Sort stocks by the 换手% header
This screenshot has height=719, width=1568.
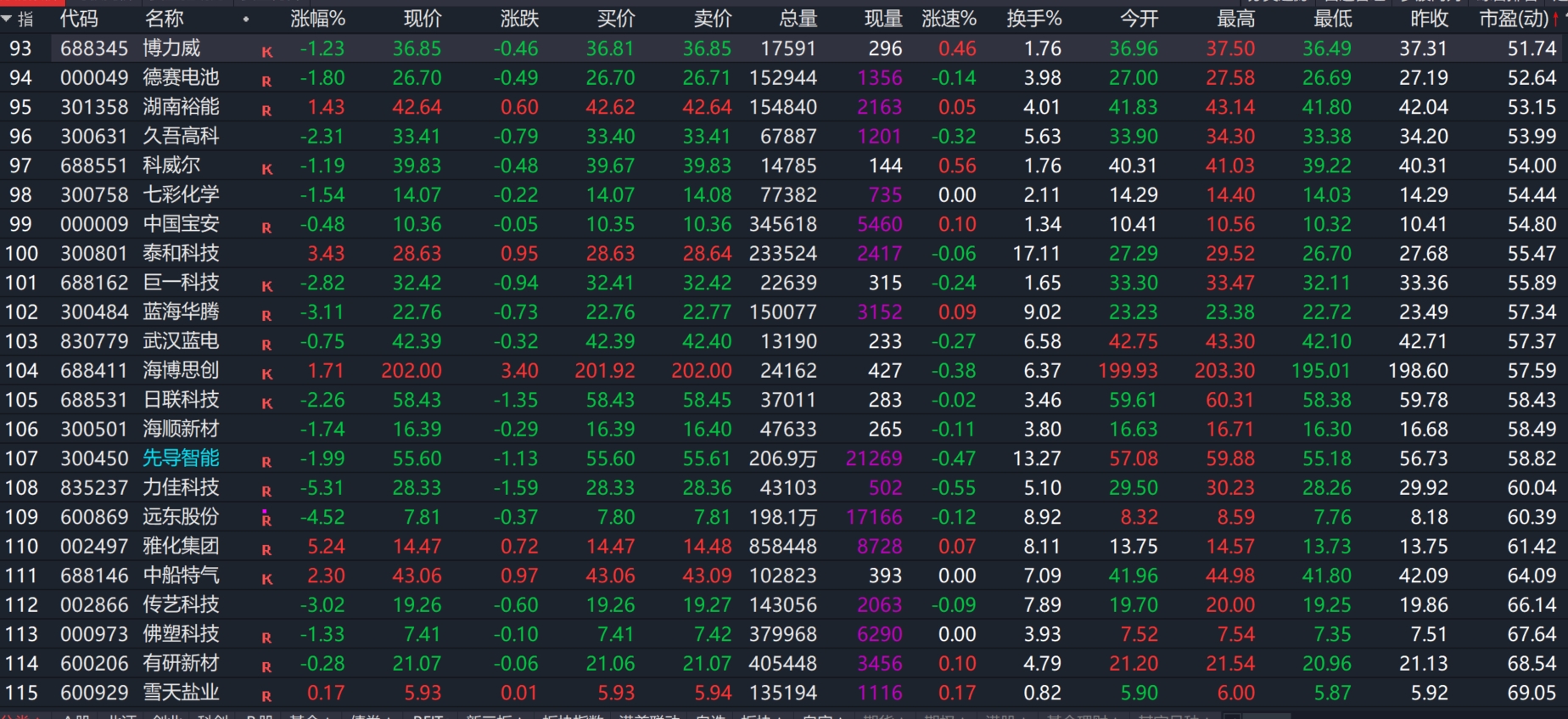1034,19
